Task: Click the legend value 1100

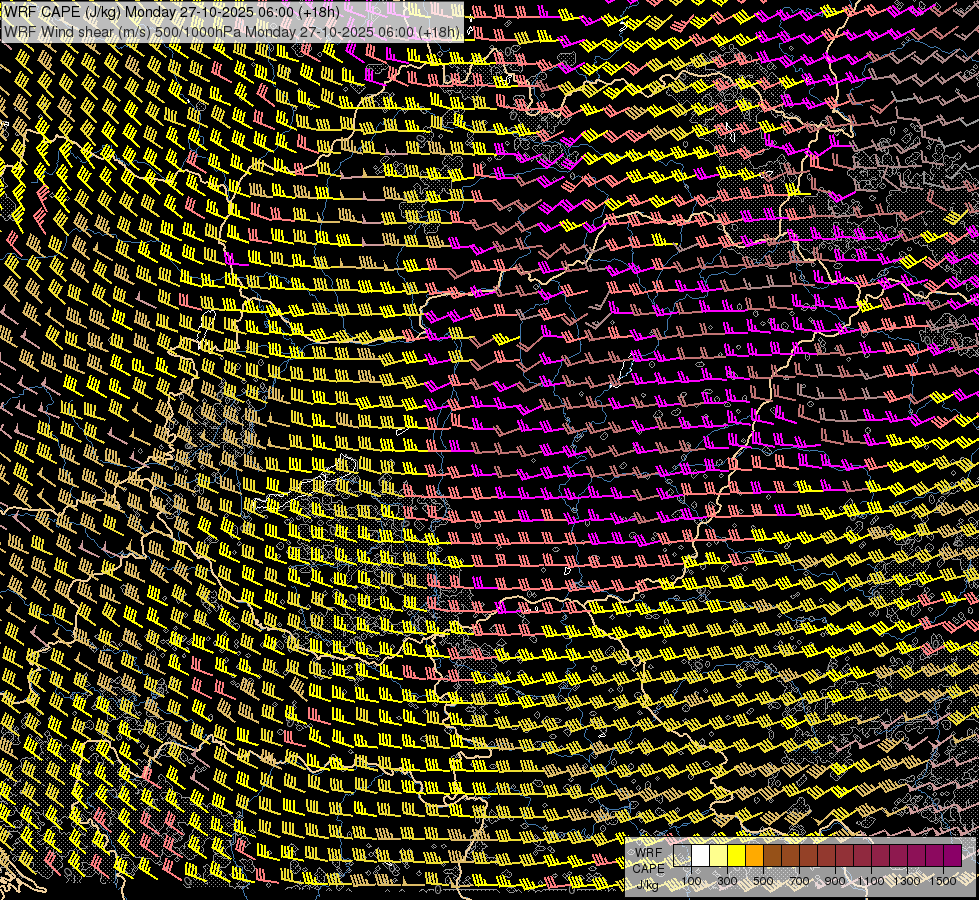Action: [x=870, y=881]
